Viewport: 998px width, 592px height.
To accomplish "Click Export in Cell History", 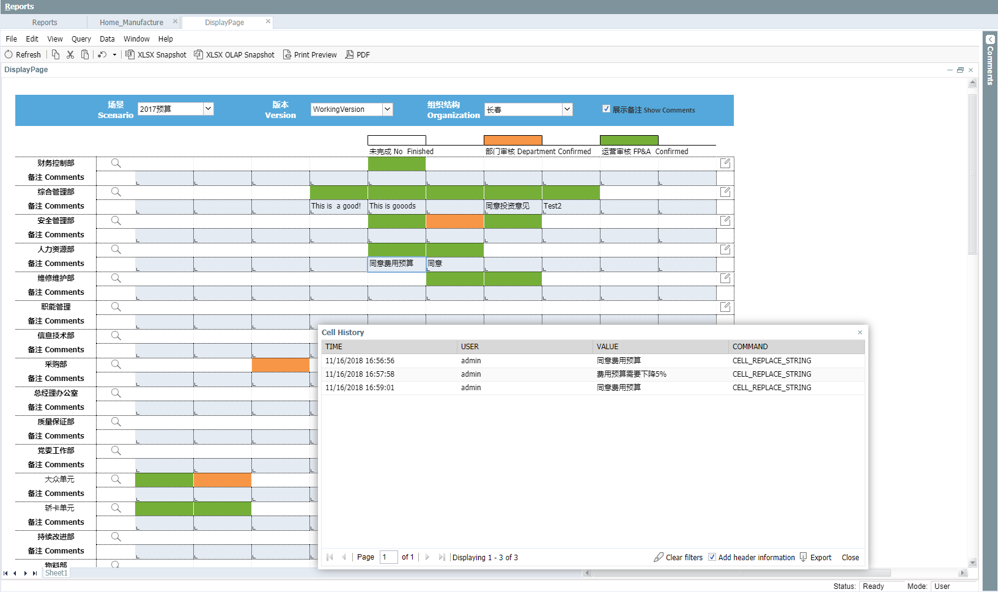I will coord(815,557).
